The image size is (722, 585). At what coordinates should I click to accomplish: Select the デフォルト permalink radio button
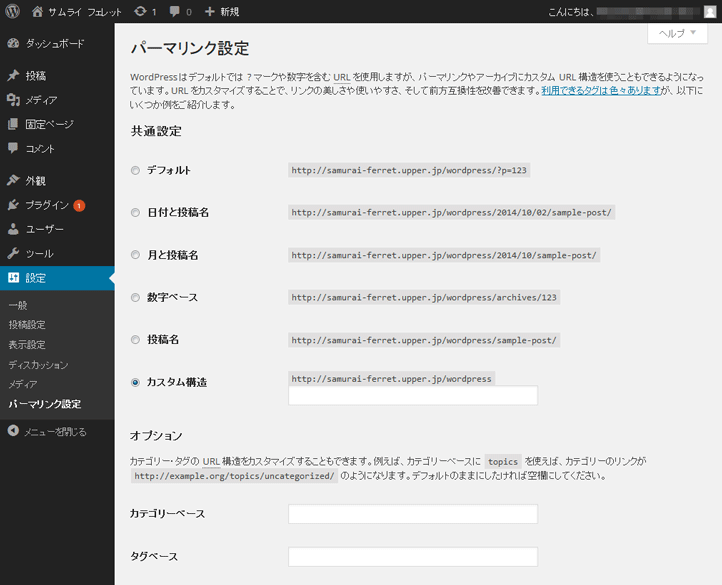coord(136,170)
